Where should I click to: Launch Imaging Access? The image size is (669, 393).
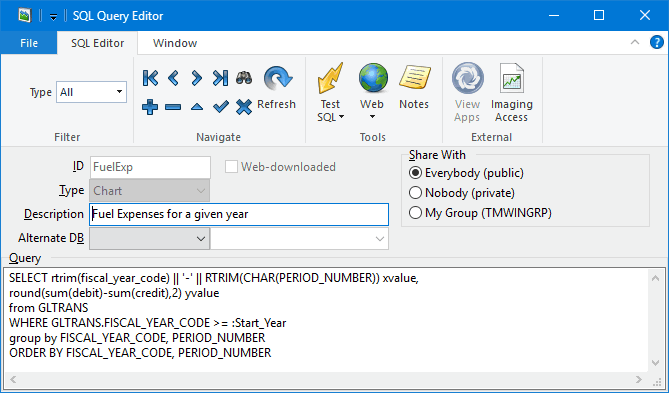(x=512, y=93)
